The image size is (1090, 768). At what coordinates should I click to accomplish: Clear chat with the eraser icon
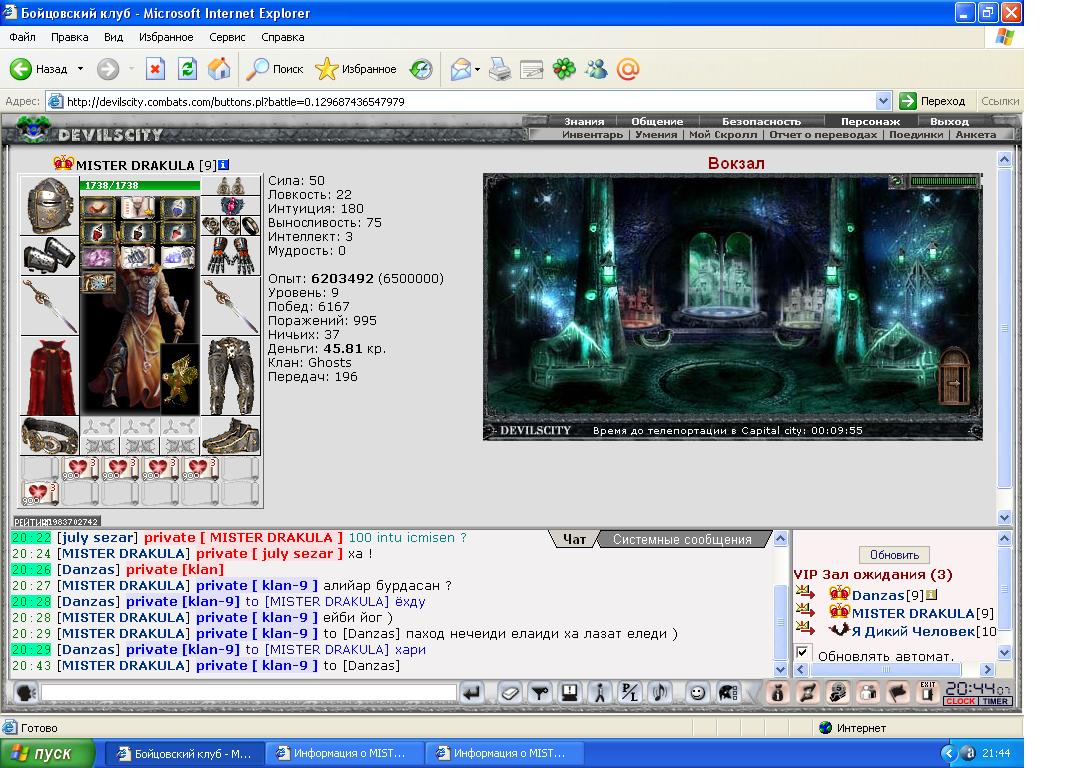(x=510, y=692)
